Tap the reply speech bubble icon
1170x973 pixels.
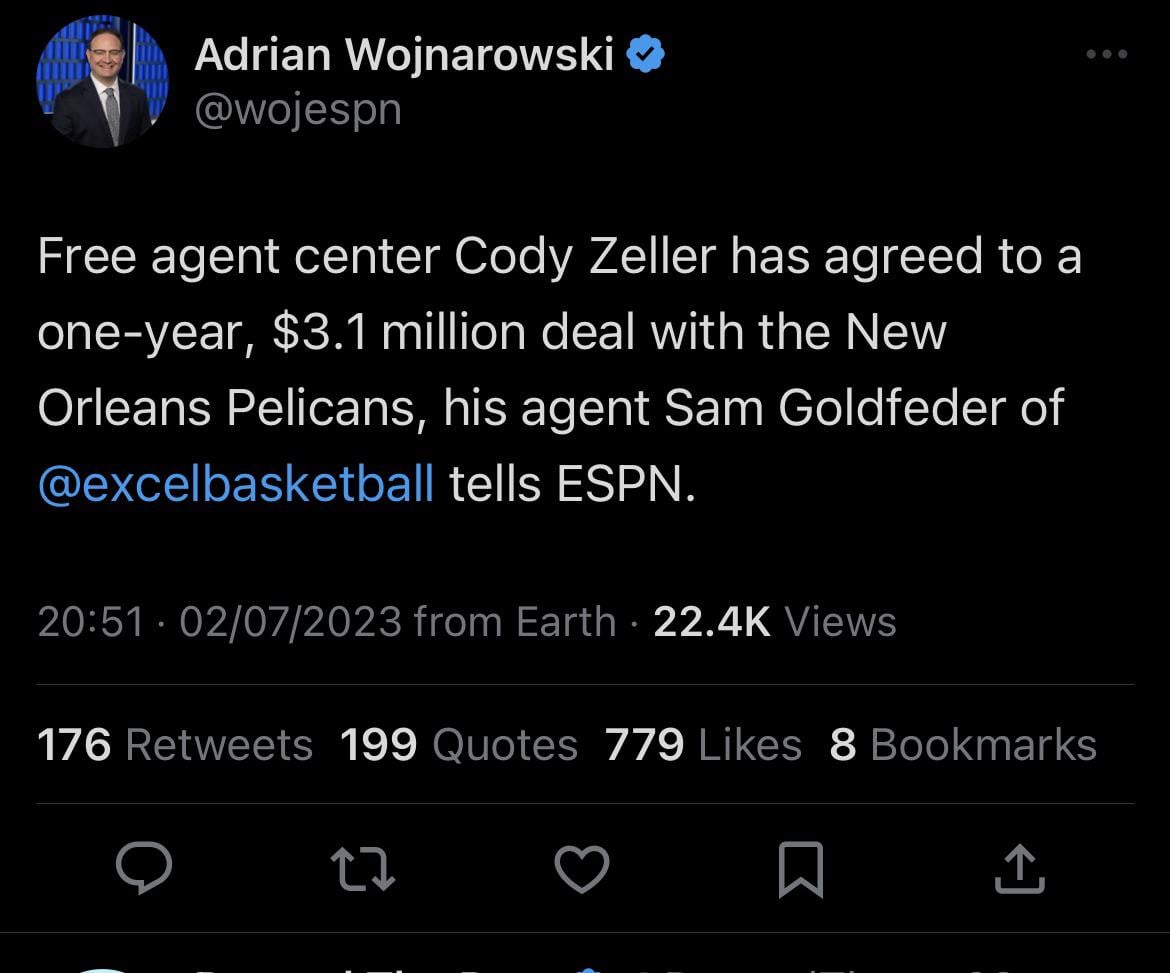click(144, 867)
